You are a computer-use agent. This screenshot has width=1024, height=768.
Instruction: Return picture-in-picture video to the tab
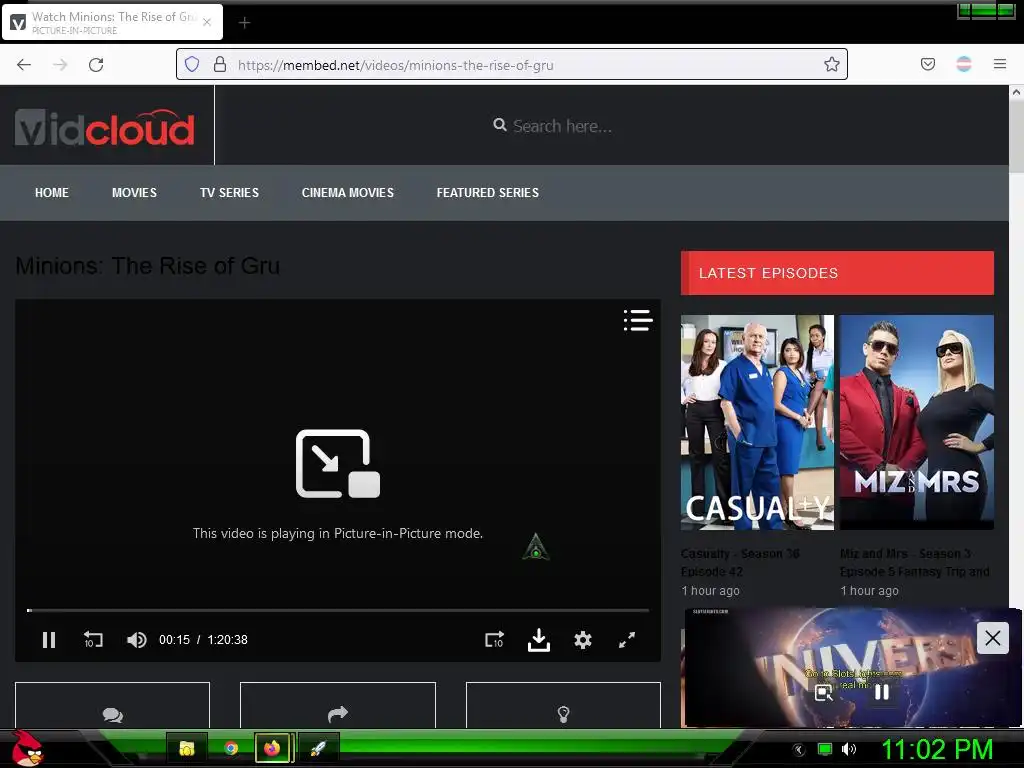click(x=824, y=692)
